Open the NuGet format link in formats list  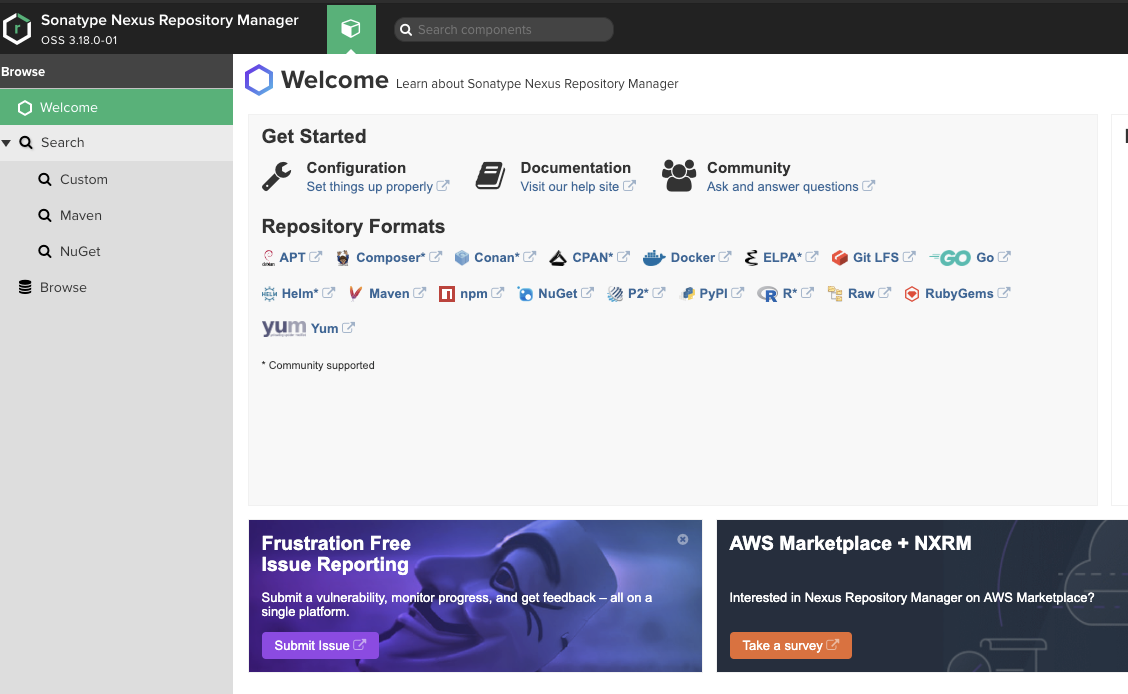coord(558,293)
